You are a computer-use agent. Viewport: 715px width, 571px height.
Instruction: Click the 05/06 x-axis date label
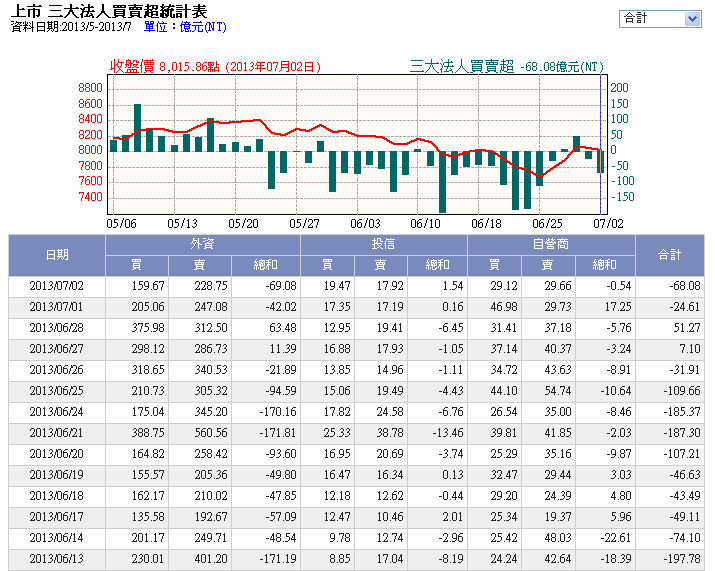[x=121, y=224]
